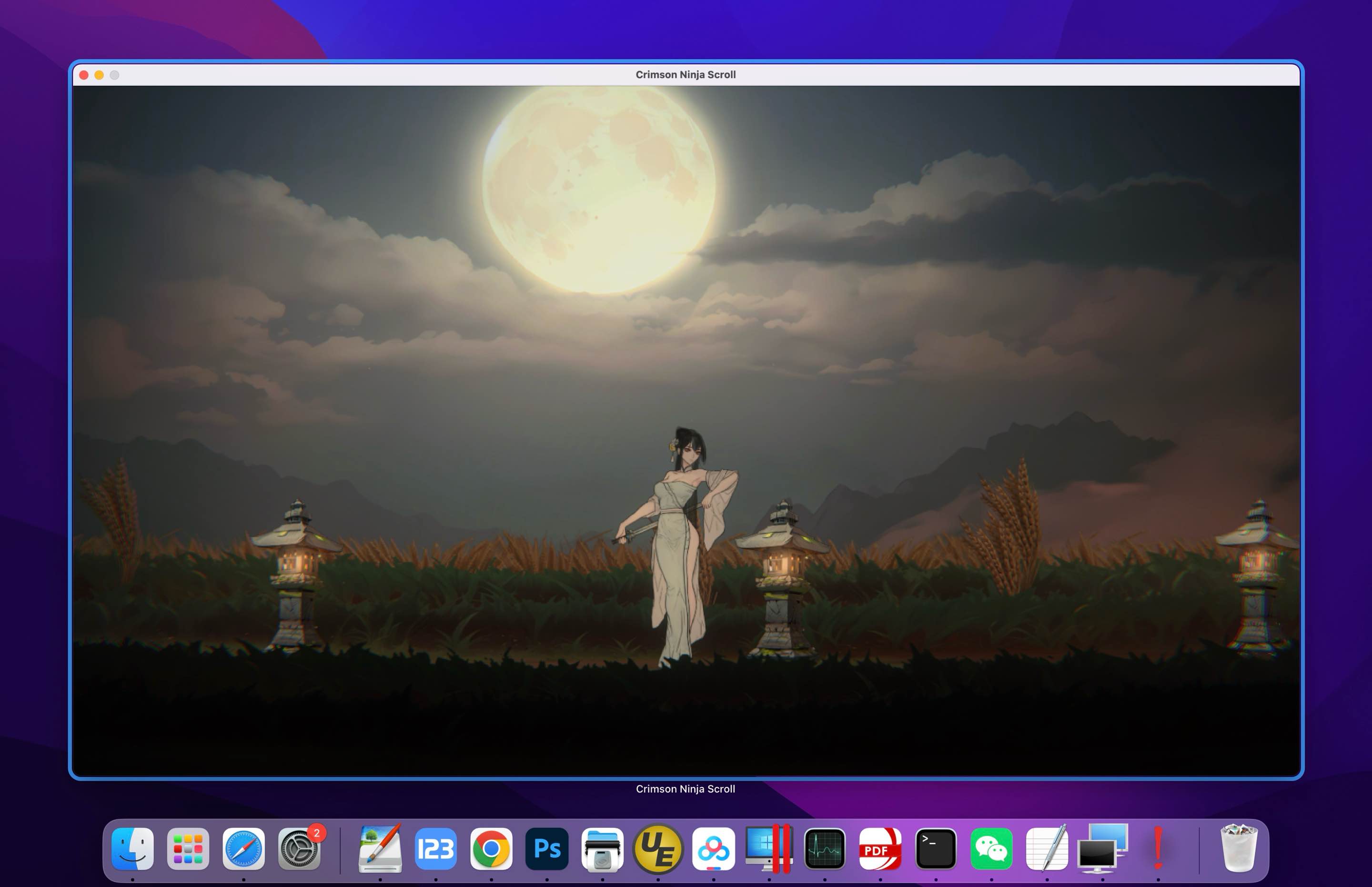Open TextEdit from the Dock
The width and height of the screenshot is (1372, 887).
pyautogui.click(x=1047, y=849)
